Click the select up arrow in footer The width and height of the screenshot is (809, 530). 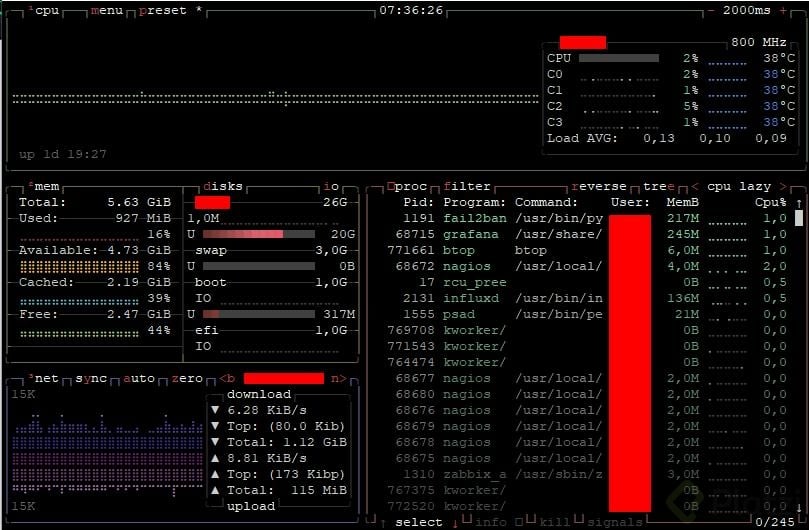tap(383, 523)
